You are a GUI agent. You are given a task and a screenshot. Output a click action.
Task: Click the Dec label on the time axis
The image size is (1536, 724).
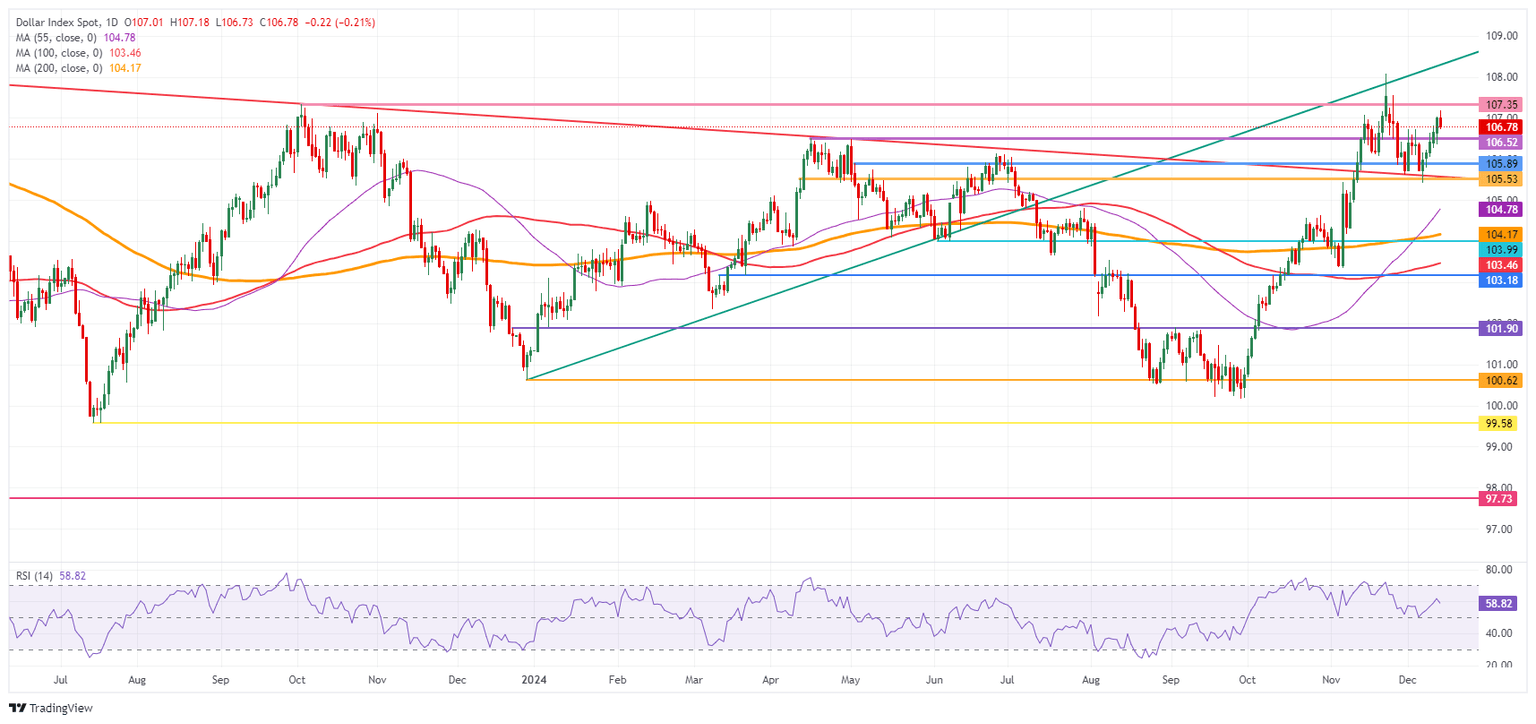click(1409, 680)
